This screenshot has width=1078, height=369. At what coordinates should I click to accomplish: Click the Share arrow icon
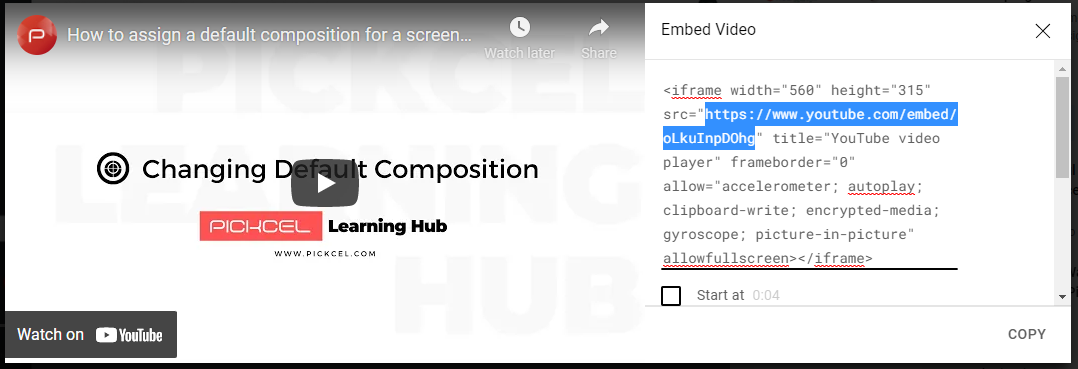coord(599,27)
